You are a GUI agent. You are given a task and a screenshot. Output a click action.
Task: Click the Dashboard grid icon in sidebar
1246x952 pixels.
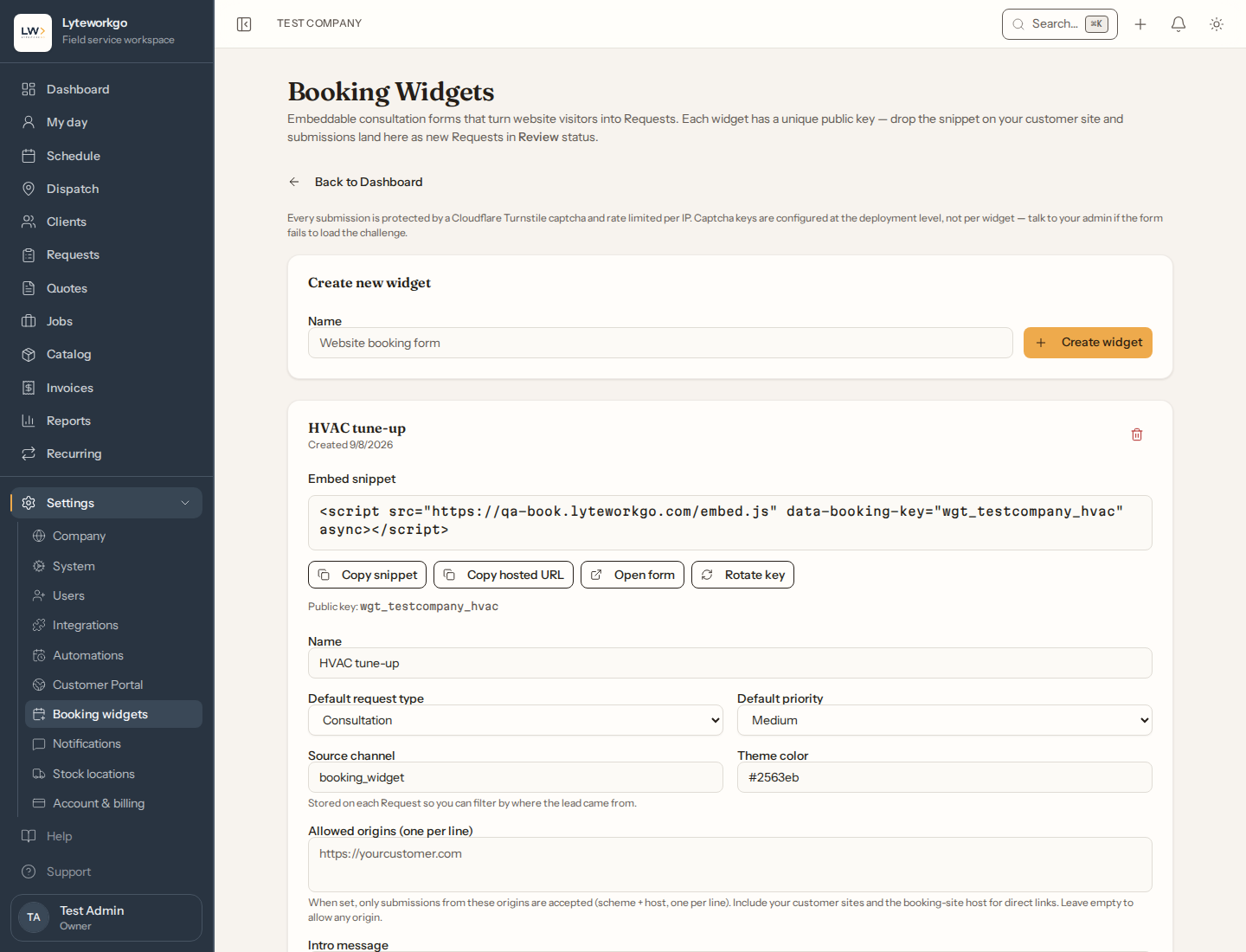(29, 89)
